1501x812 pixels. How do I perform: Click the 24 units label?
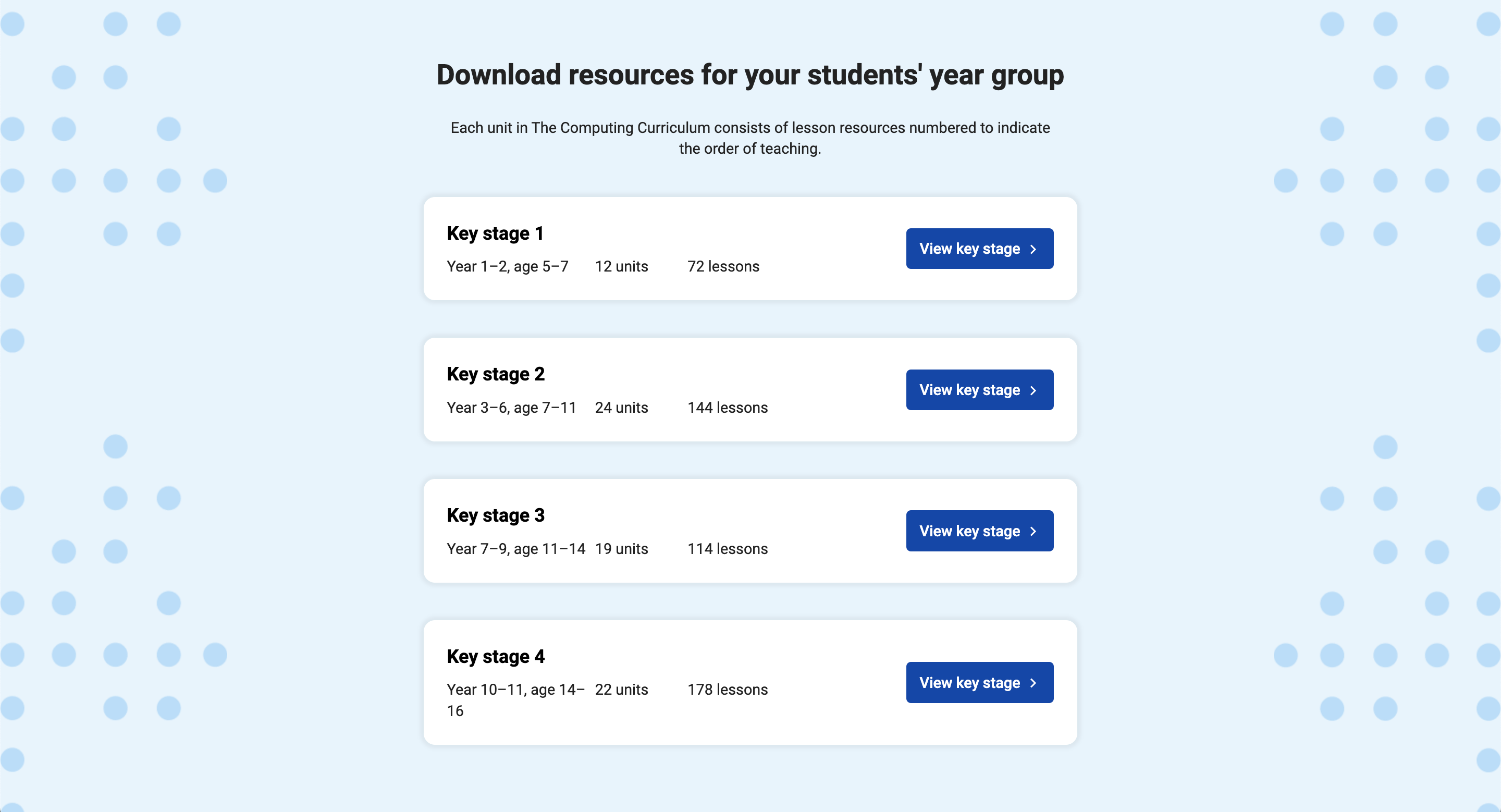[x=622, y=408]
